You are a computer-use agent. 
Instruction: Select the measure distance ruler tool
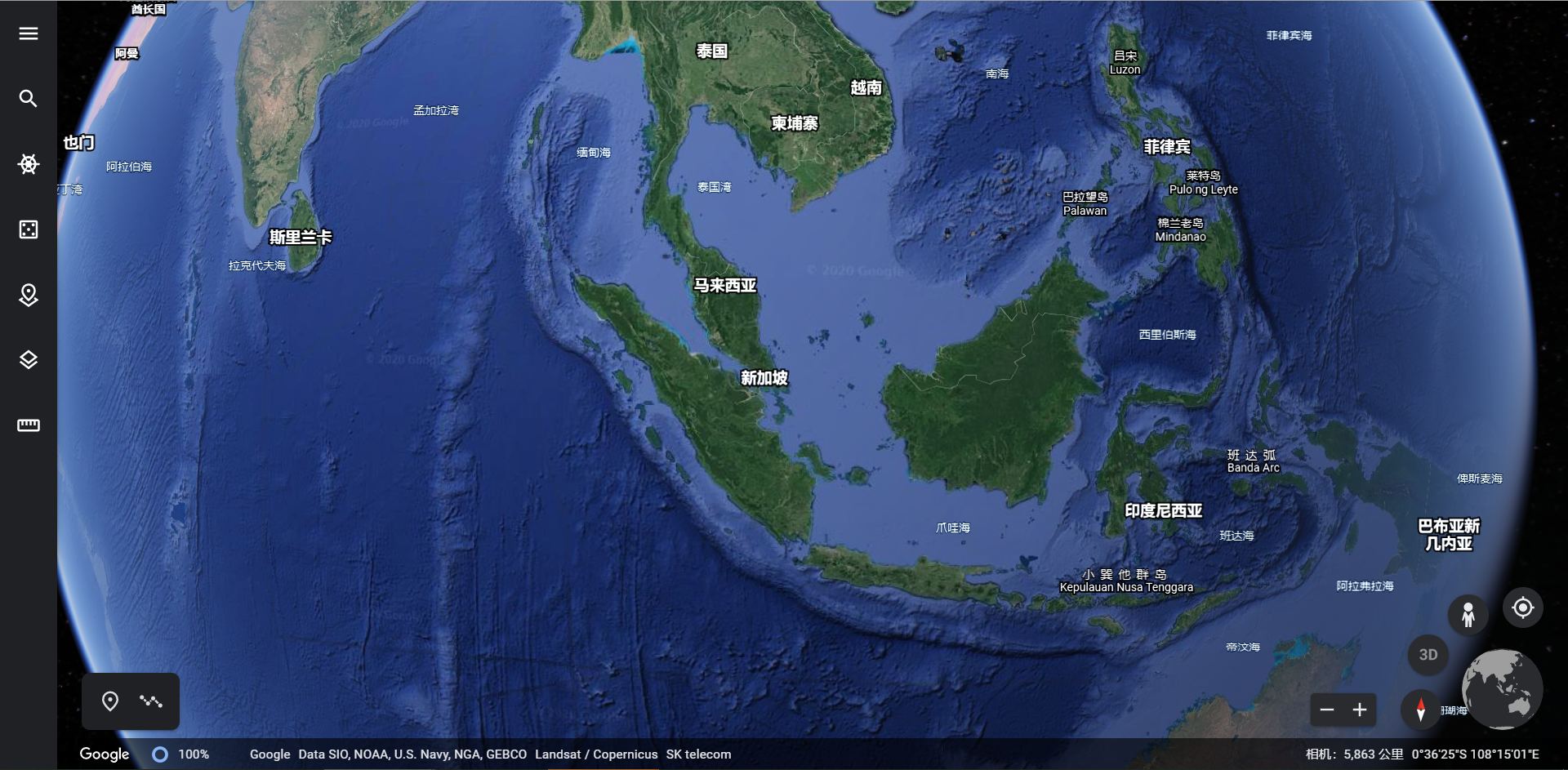click(29, 425)
